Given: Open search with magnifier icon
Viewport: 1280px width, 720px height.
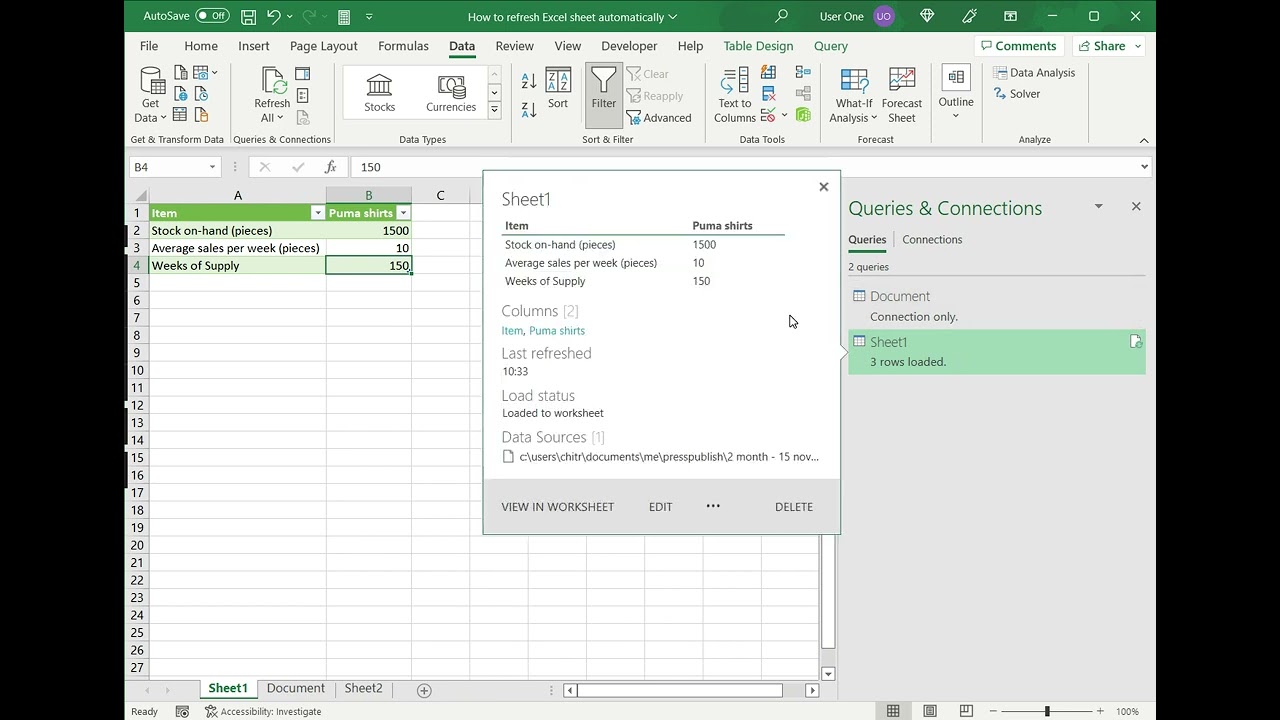Looking at the screenshot, I should click(x=781, y=17).
